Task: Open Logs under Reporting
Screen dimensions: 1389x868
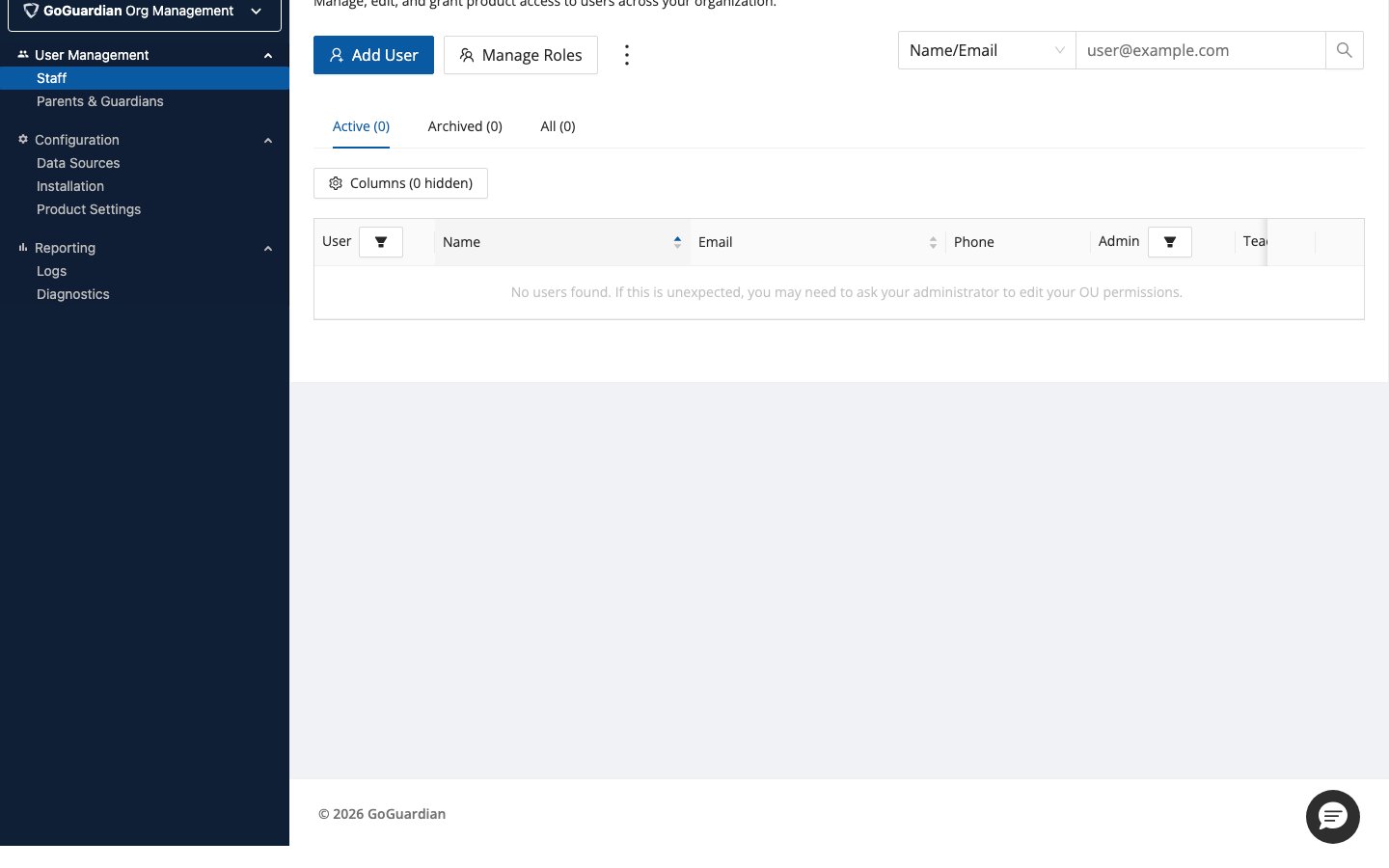Action: 51,271
